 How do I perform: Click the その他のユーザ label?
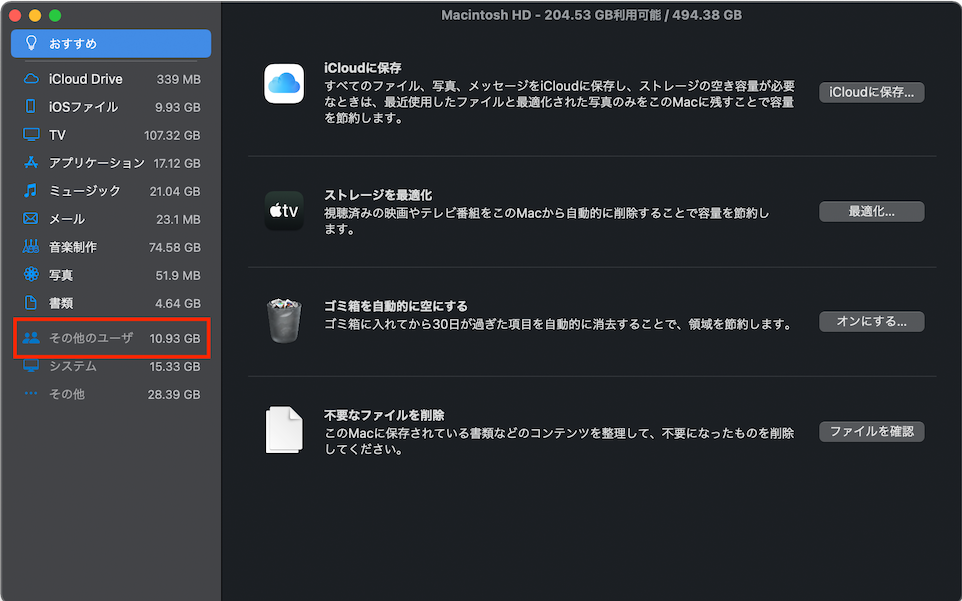91,338
